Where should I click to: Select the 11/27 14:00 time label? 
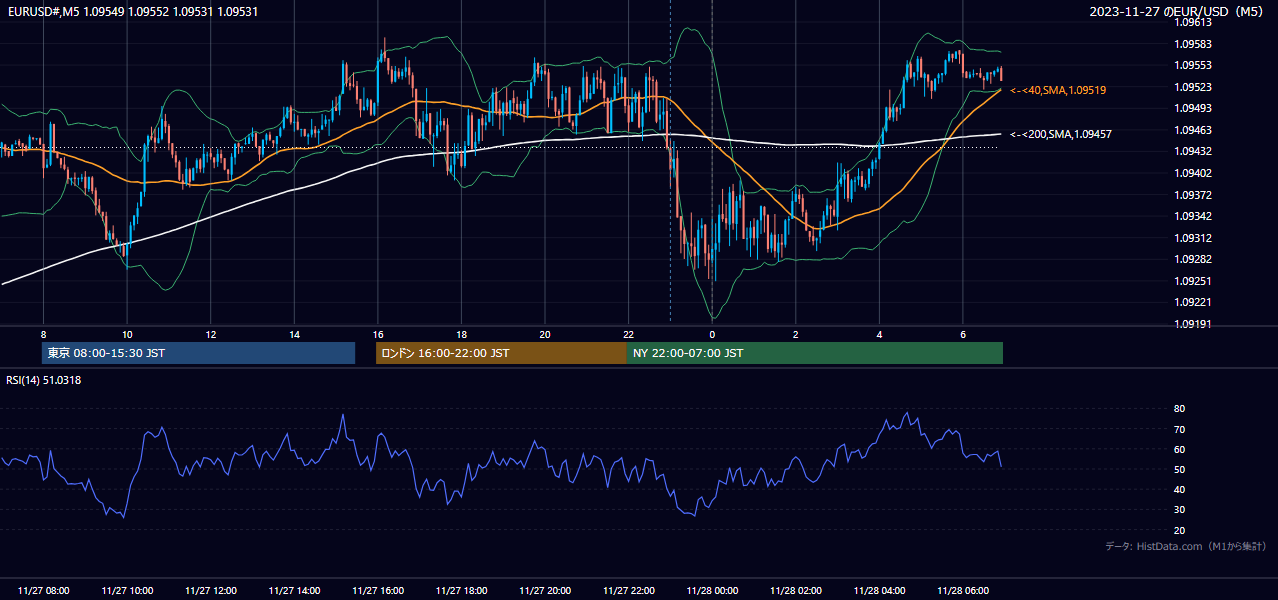pyautogui.click(x=294, y=591)
